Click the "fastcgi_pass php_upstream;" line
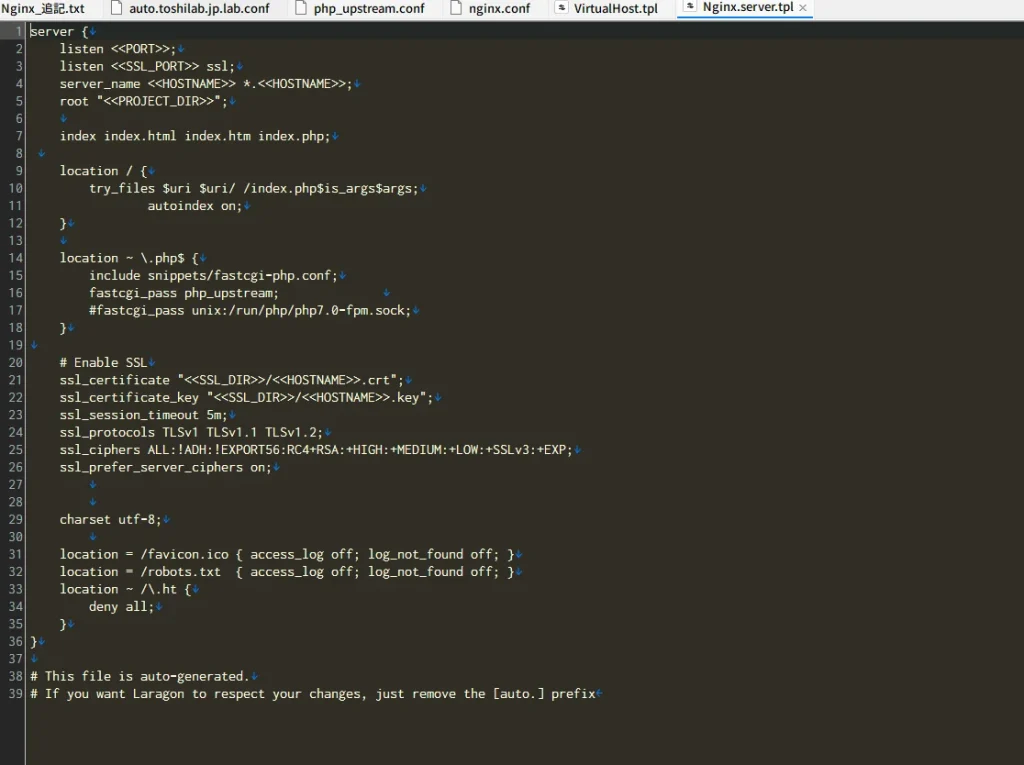This screenshot has width=1024, height=765. 184,293
